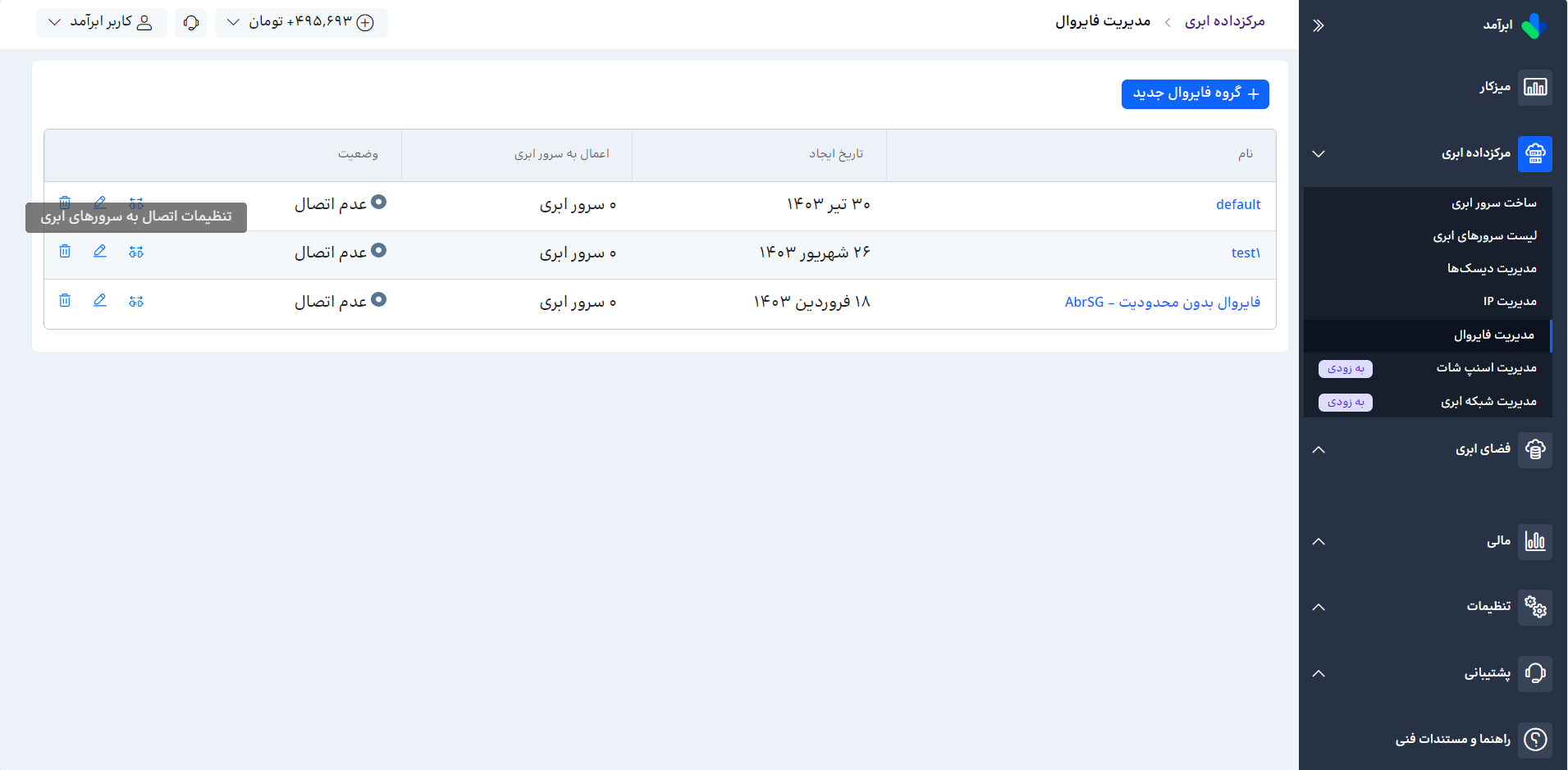Click عدم اتصال status in test1 row
The image size is (1568, 770).
click(x=340, y=253)
